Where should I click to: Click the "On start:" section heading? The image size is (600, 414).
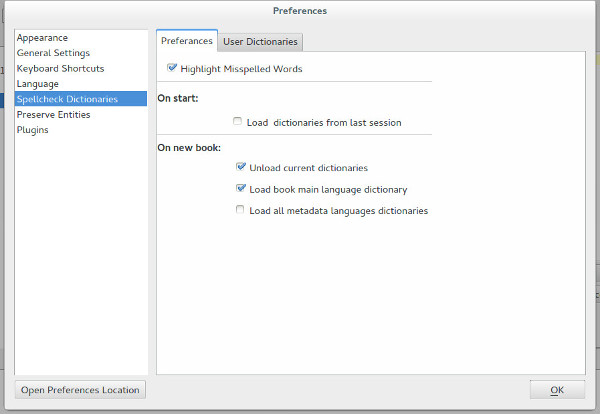(x=178, y=98)
